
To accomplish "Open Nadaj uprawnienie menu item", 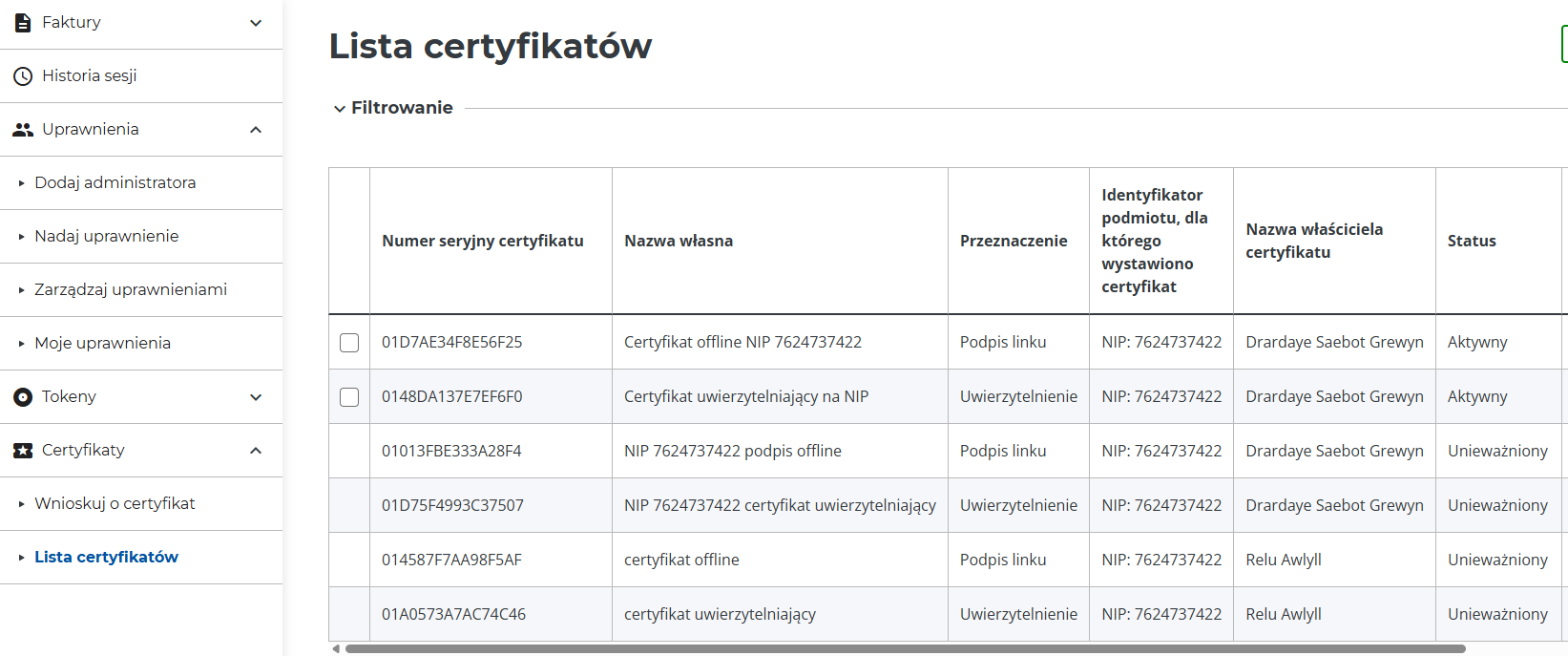I will [x=106, y=236].
